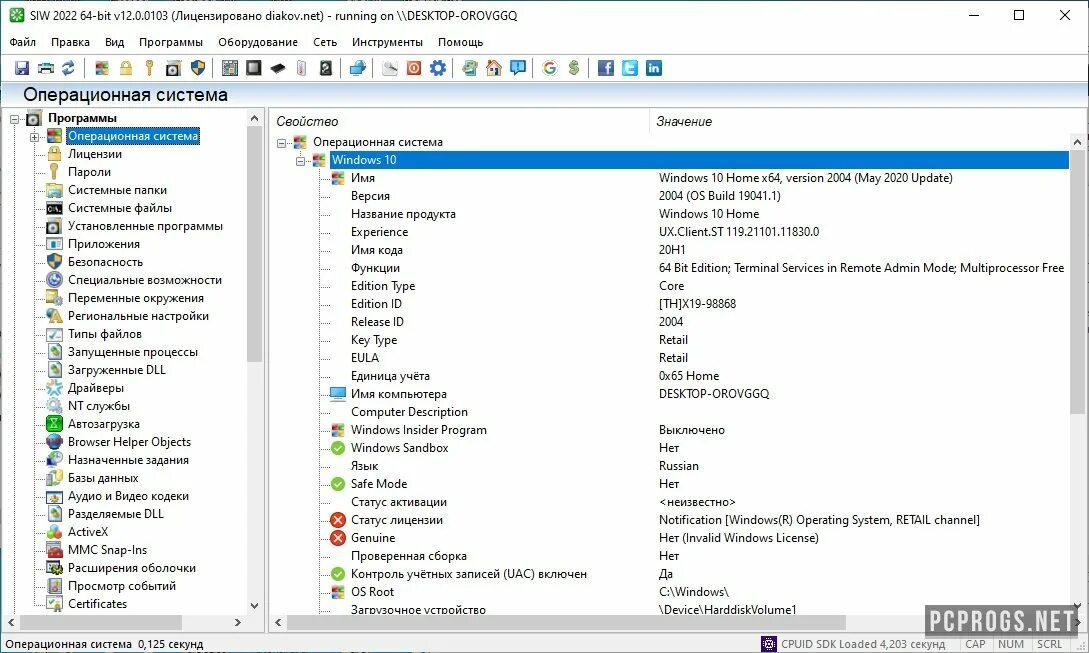
Task: Click the magnifier tools toolbar icon
Action: point(390,68)
